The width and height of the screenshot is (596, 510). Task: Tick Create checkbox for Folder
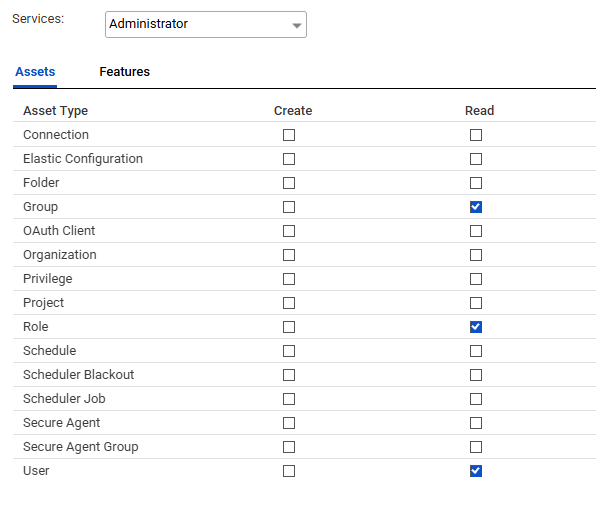tap(289, 183)
